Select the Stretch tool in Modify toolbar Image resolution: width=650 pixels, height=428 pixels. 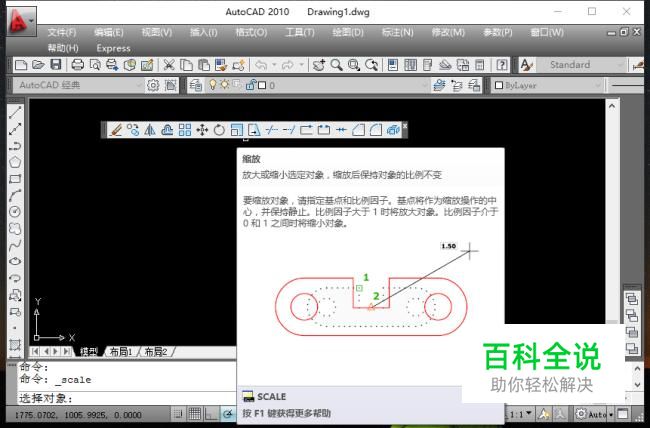click(254, 130)
